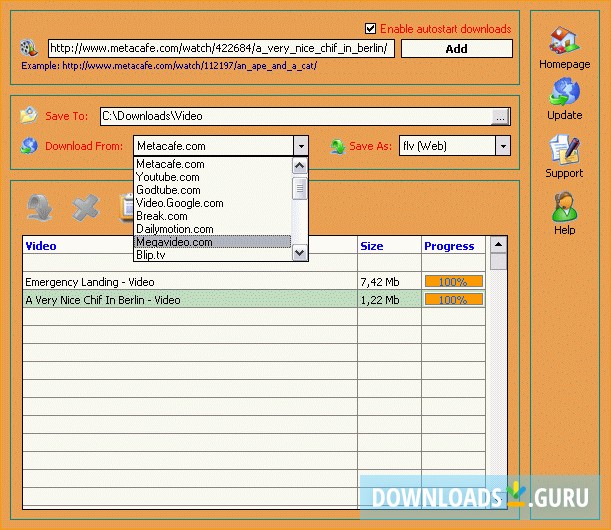Click the film reel icon beside URL field

pos(29,48)
